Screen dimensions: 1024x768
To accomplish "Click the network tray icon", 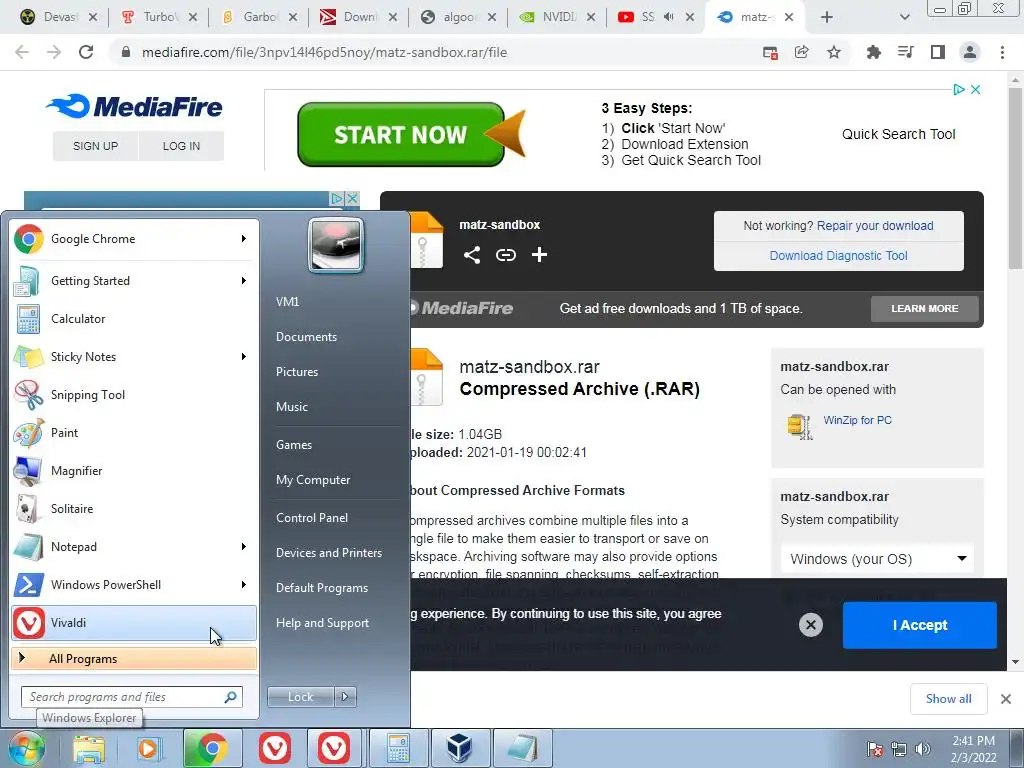I will pos(899,749).
